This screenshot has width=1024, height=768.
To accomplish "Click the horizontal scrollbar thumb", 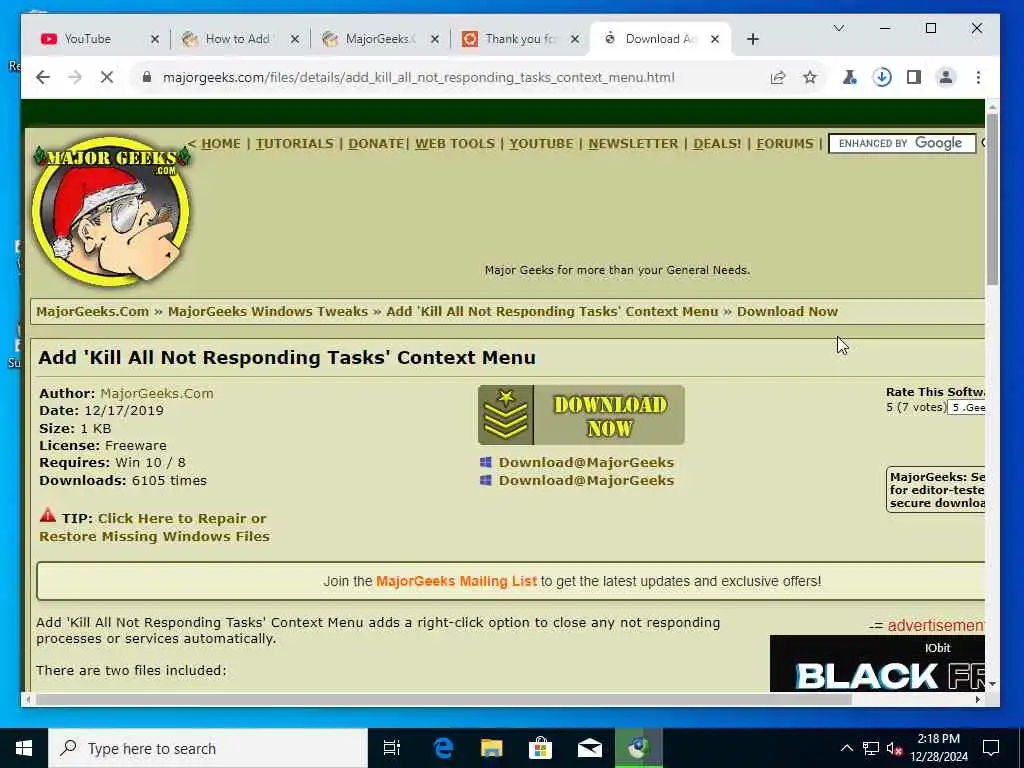I will [x=444, y=699].
